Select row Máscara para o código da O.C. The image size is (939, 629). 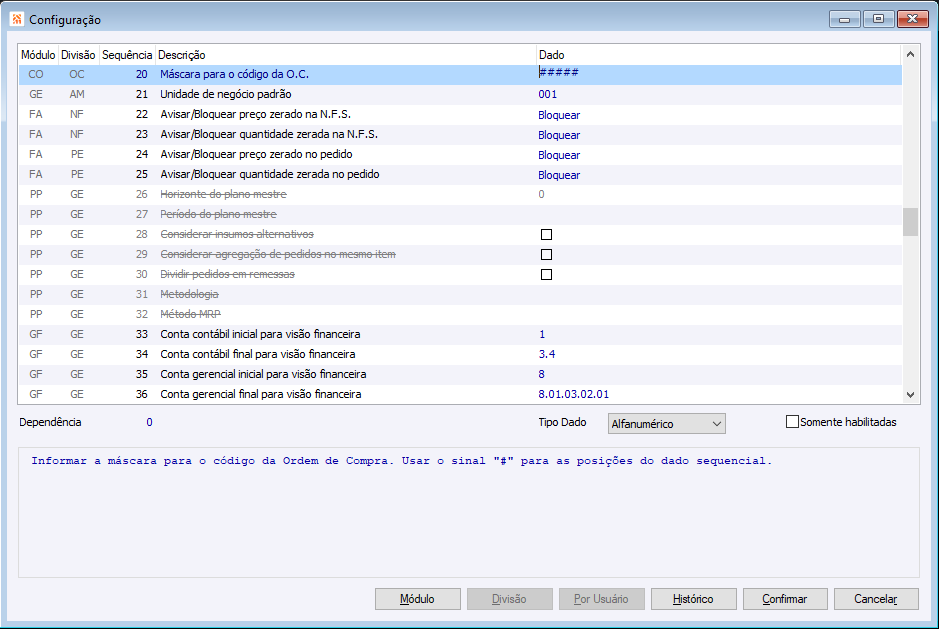coord(460,74)
